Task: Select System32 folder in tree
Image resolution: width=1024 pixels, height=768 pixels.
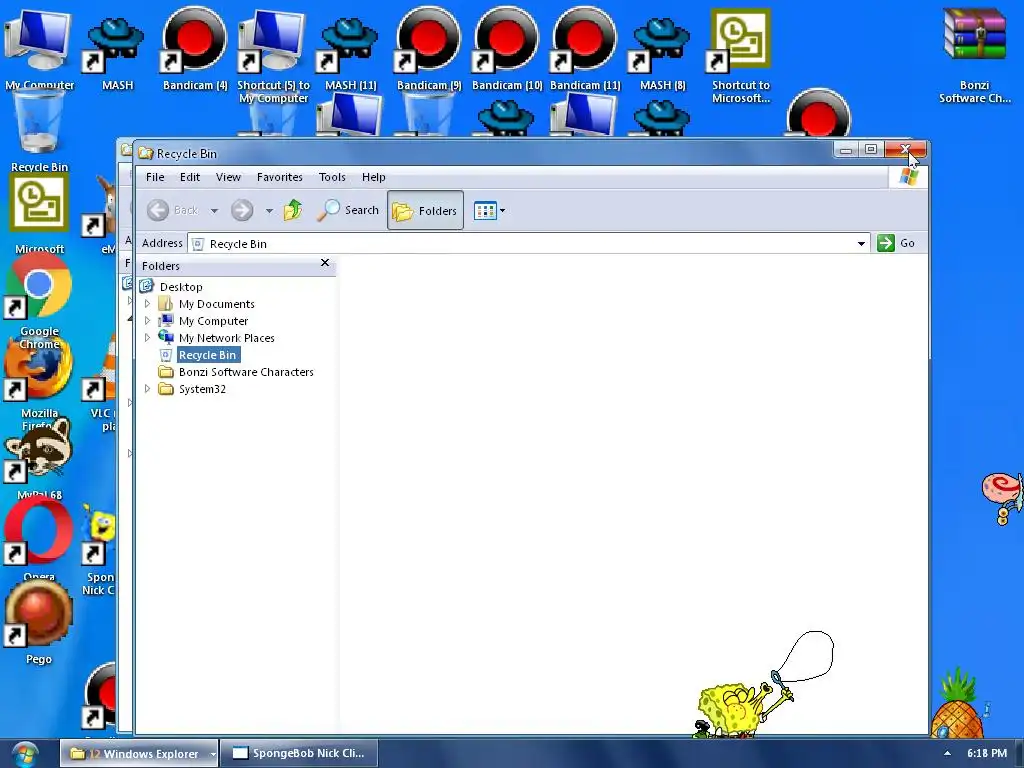Action: tap(202, 389)
